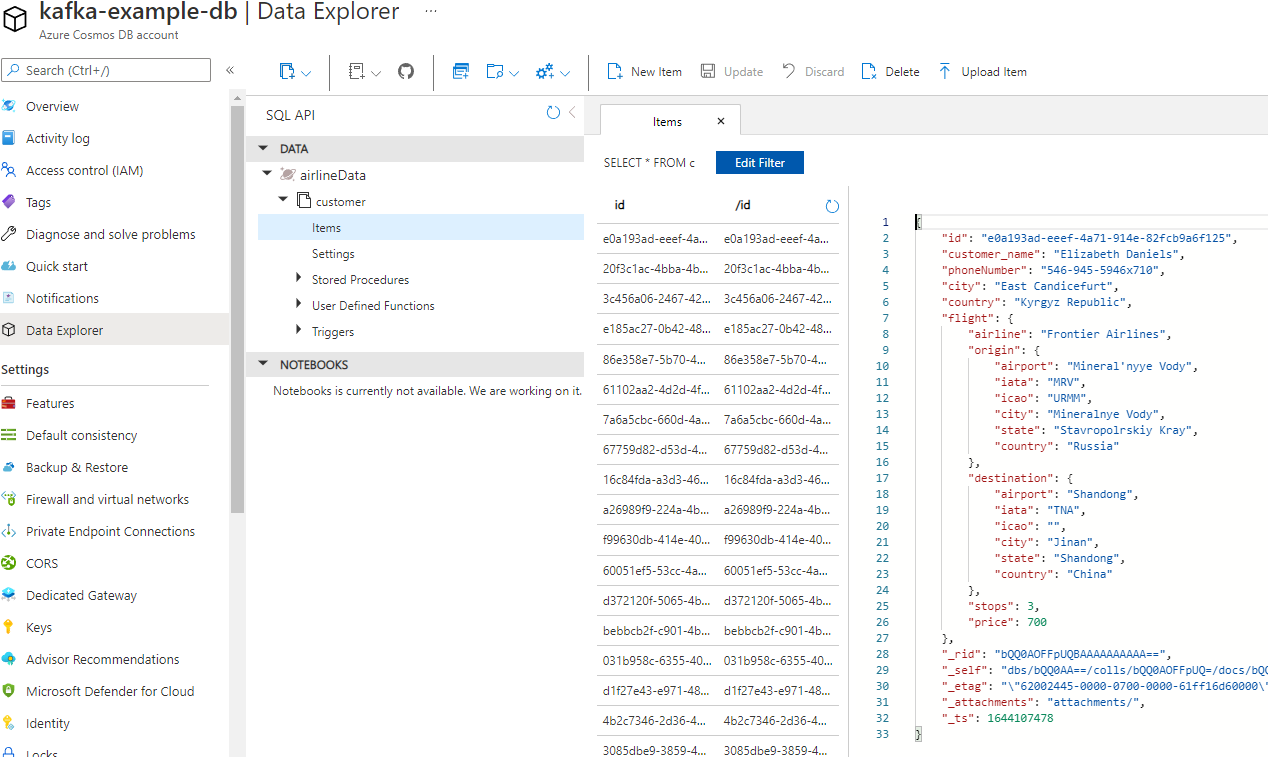Select 20f3c1ac-4bba-4b... in the /id column
The width and height of the screenshot is (1268, 757).
tap(778, 269)
